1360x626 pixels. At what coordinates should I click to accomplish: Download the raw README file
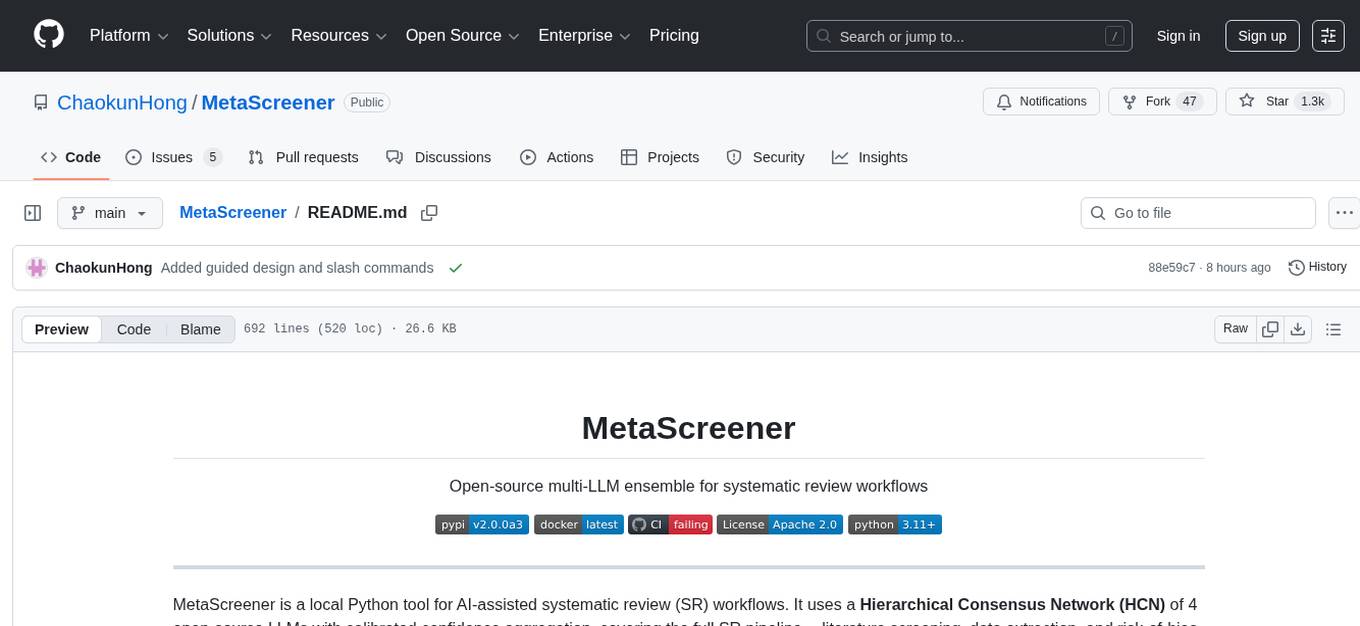pos(1298,328)
